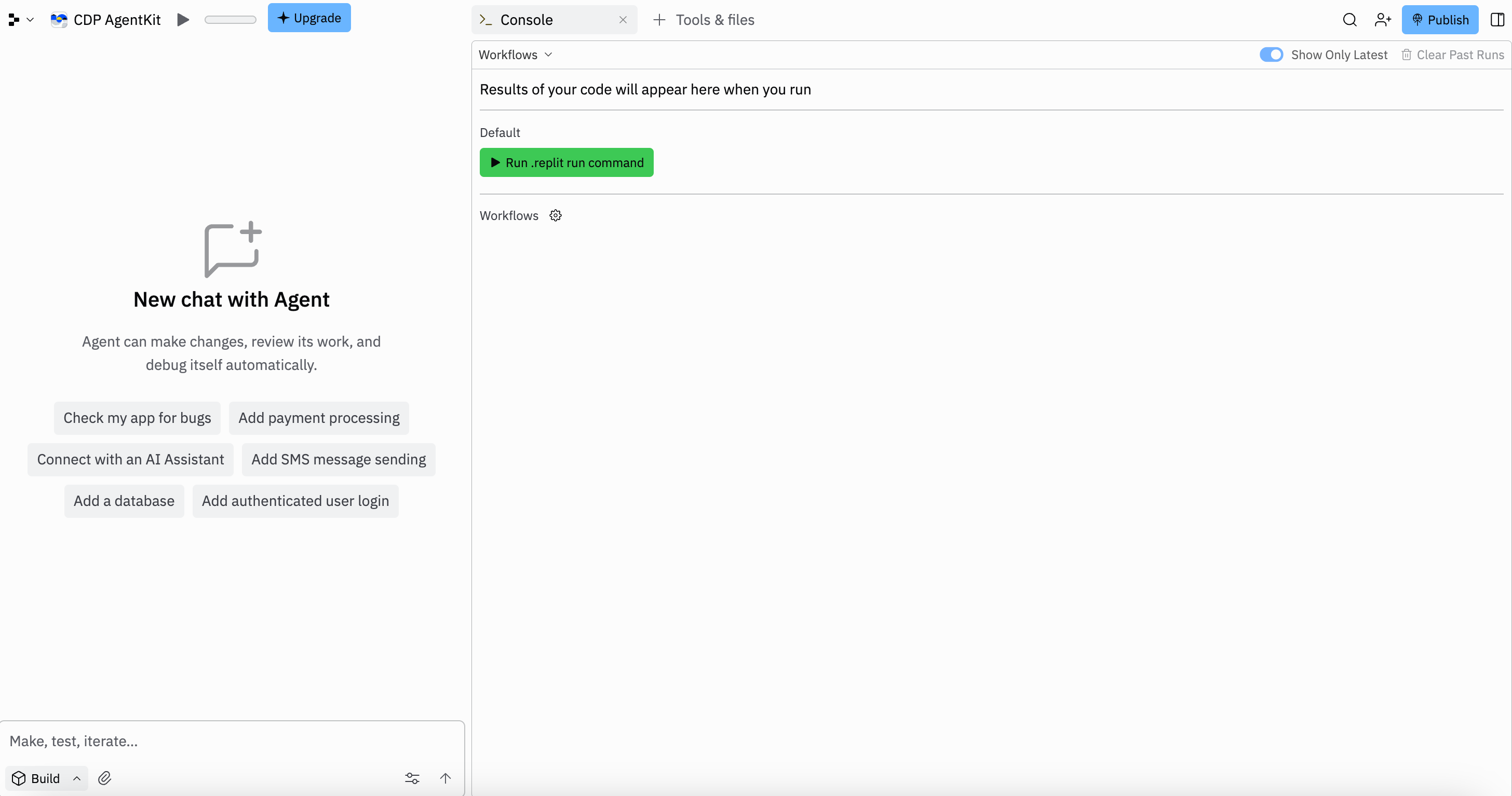
Task: Click the Publish button
Action: [1439, 20]
